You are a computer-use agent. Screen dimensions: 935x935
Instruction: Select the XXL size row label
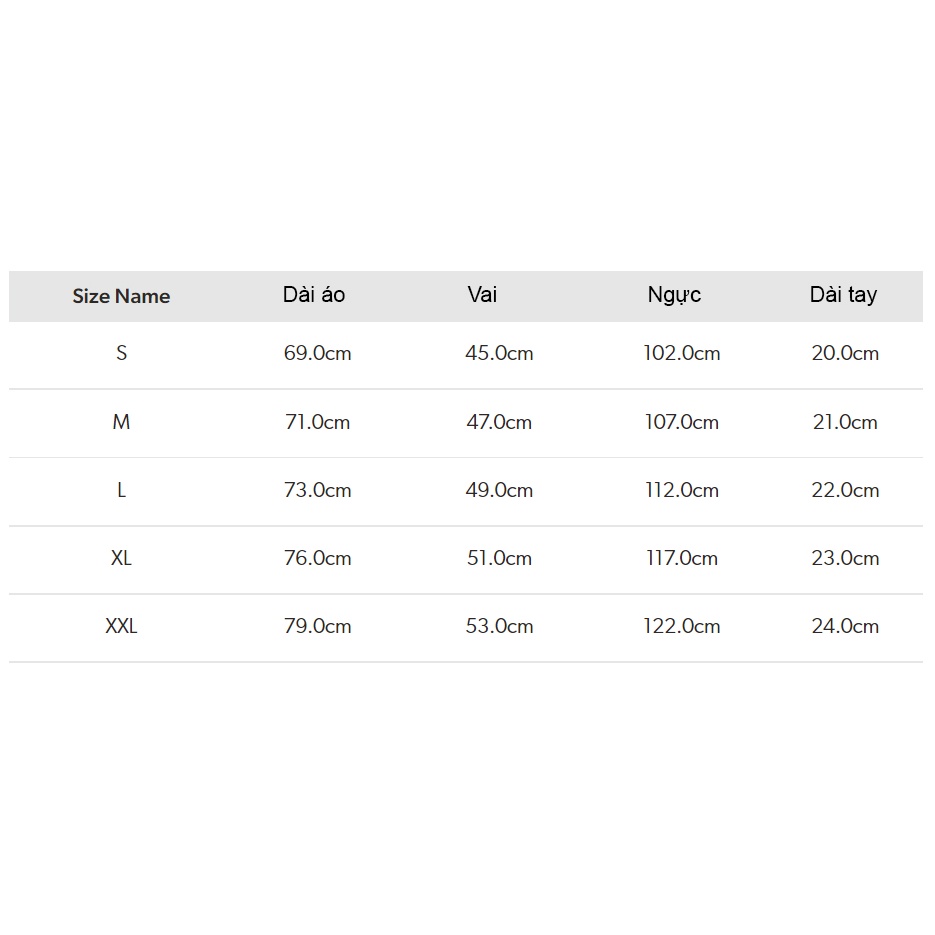click(x=121, y=626)
